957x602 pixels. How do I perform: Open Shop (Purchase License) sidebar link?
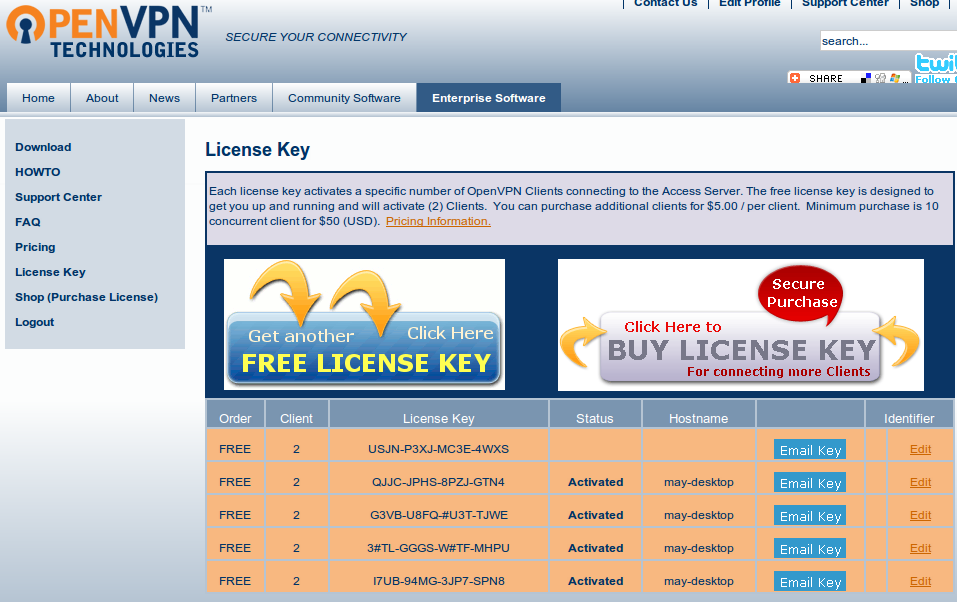[87, 297]
